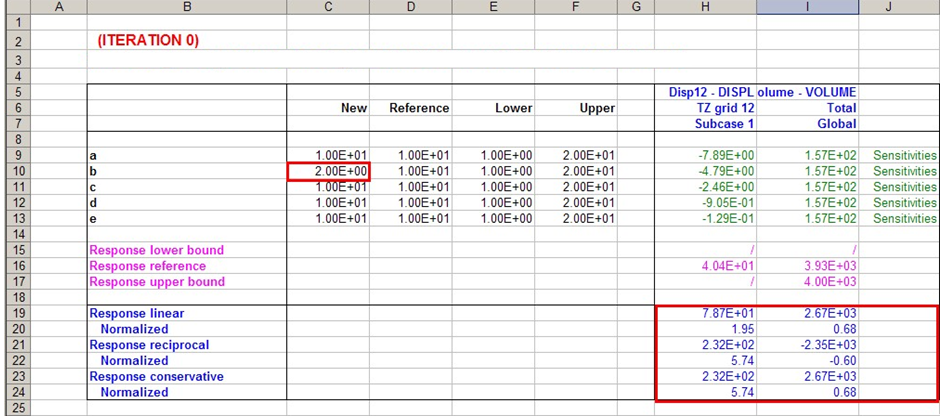Select column header H
This screenshot has width=943, height=419.
pos(705,7)
